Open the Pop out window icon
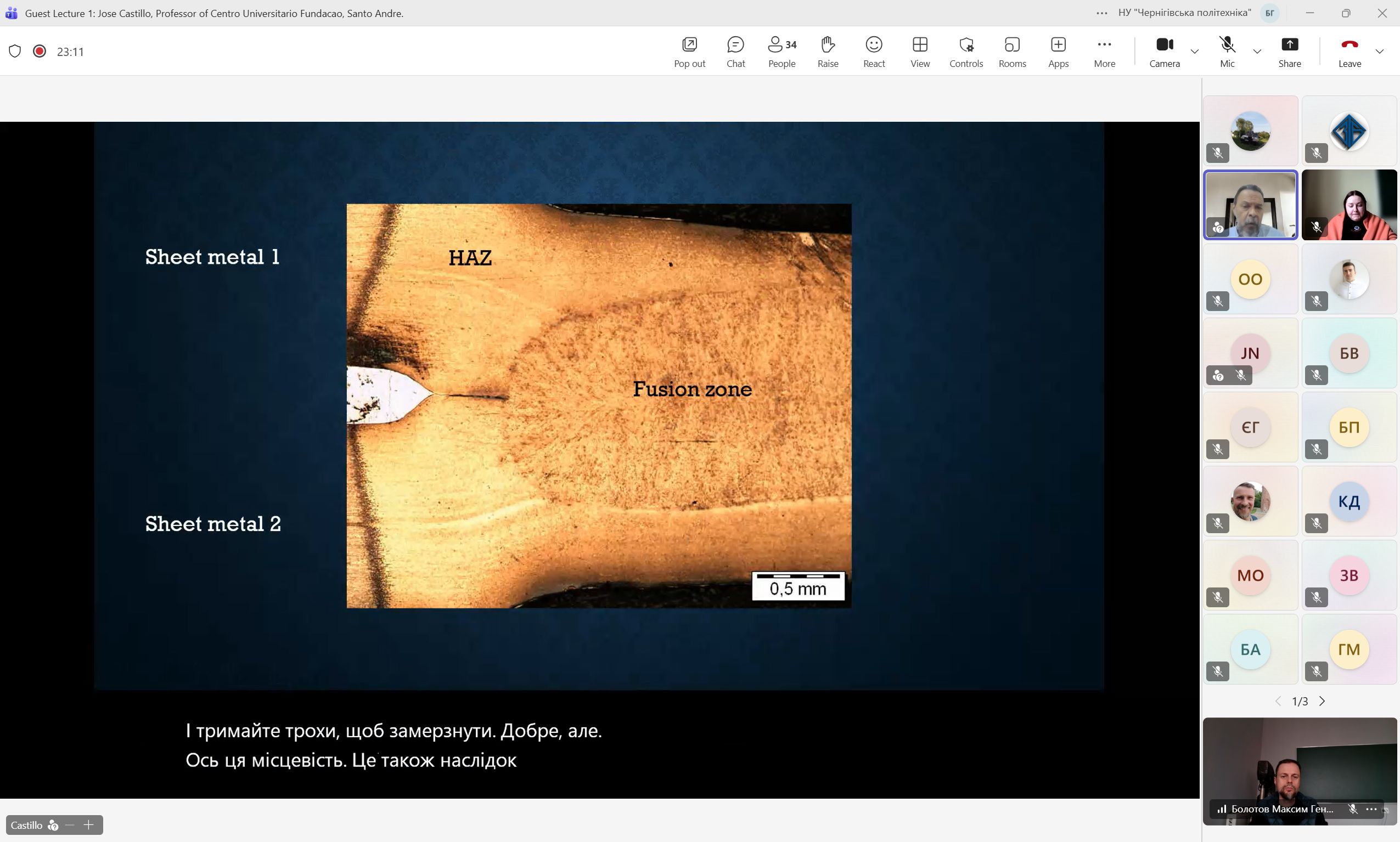 point(689,52)
